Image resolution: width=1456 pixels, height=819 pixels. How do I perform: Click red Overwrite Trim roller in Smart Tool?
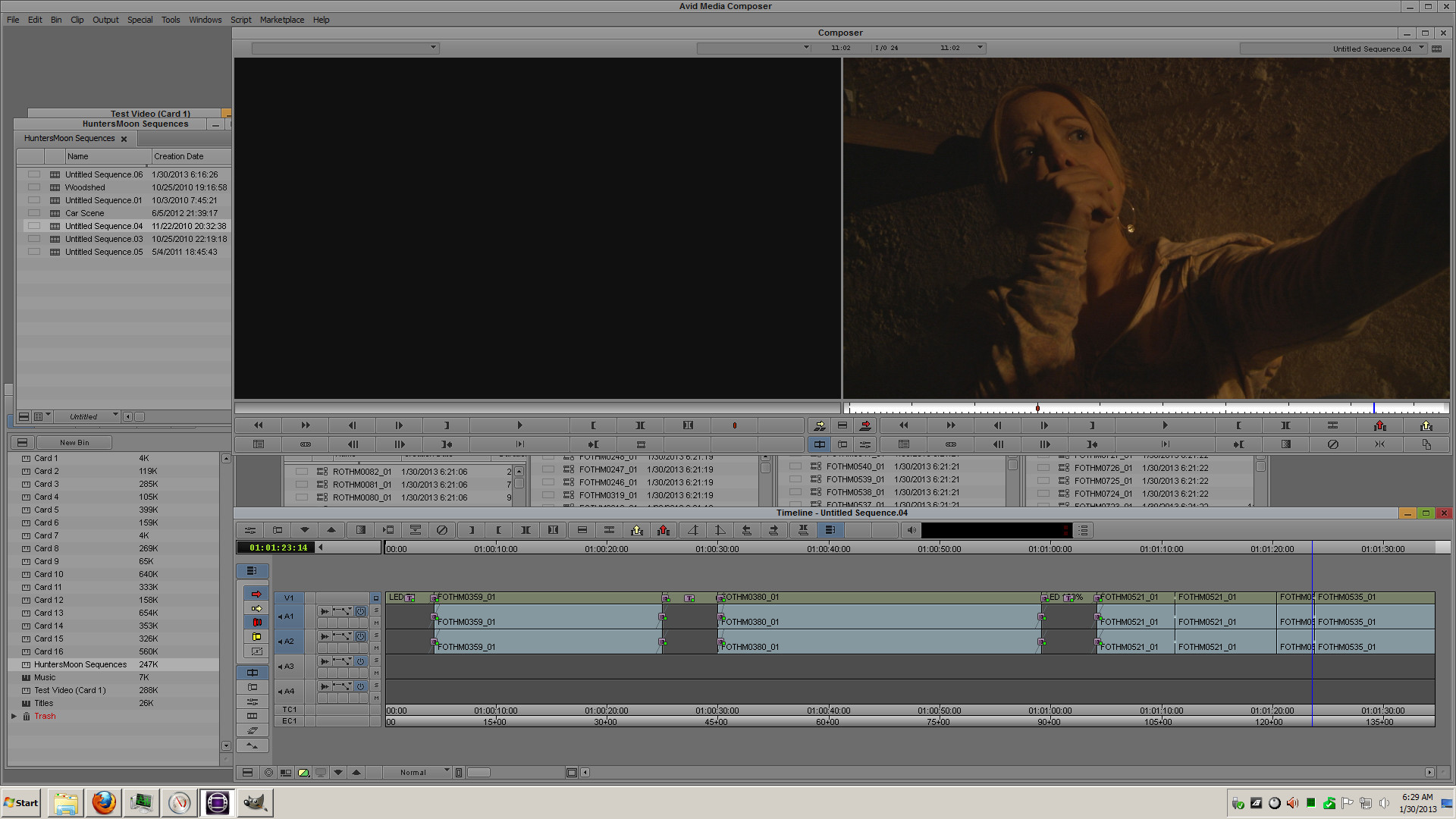click(x=256, y=623)
